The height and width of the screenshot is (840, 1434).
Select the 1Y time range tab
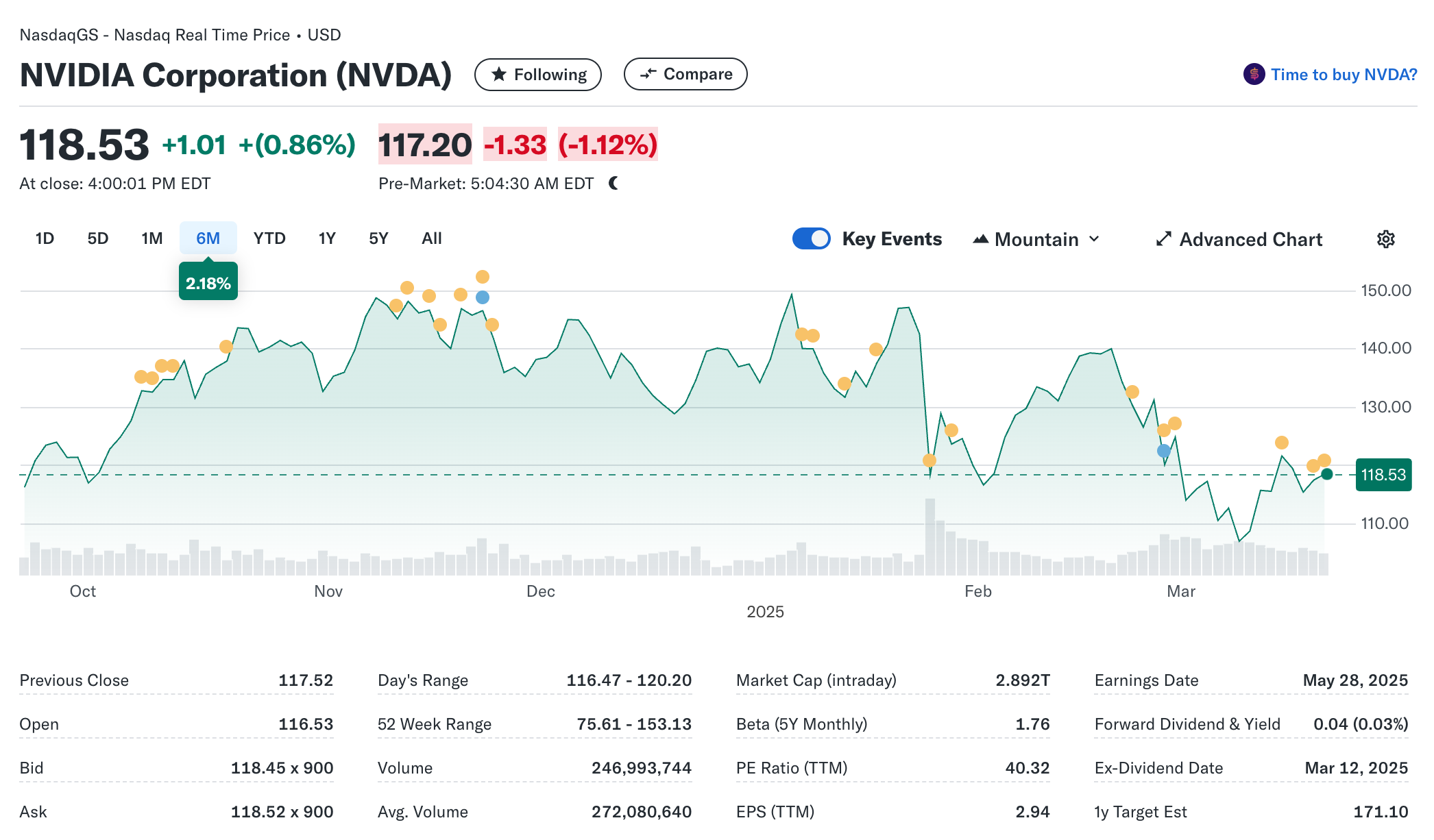tap(327, 238)
